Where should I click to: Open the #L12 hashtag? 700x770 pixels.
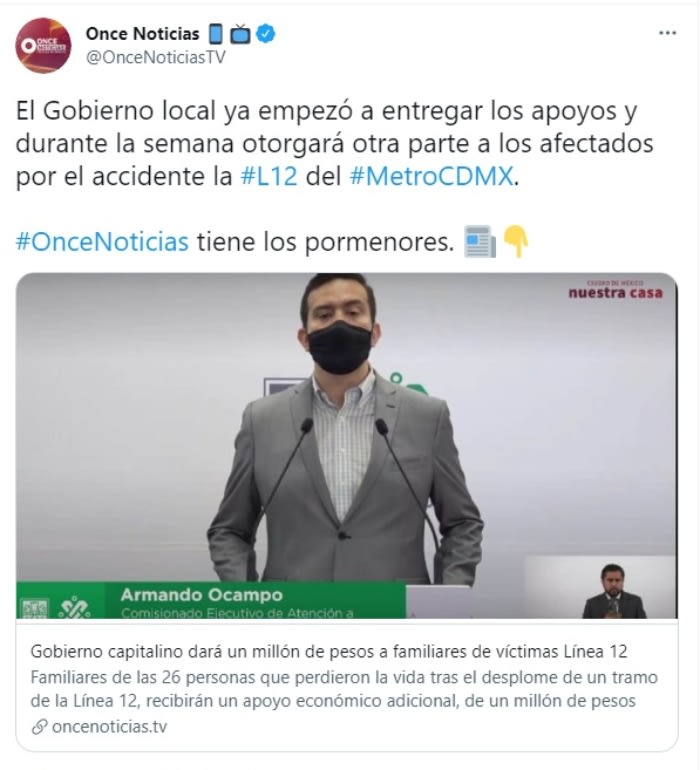click(x=269, y=176)
